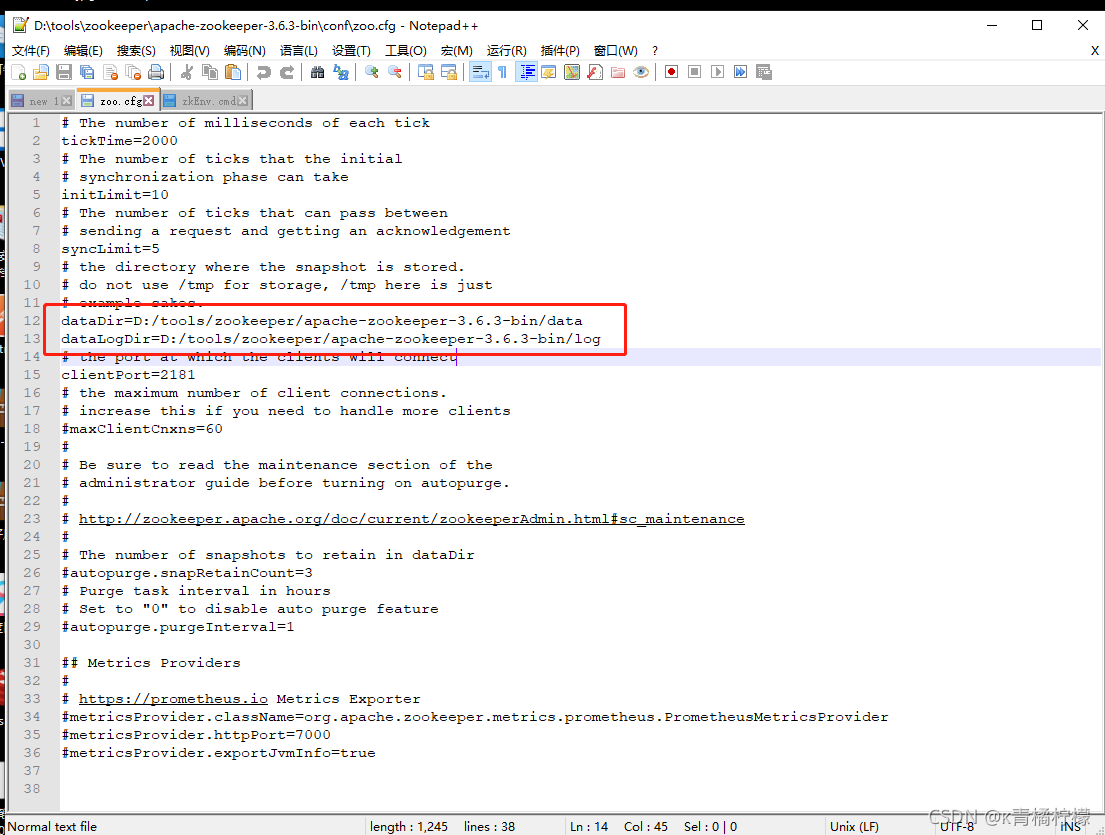This screenshot has width=1105, height=835.
Task: Toggle the monitoring eye icon
Action: 641,72
